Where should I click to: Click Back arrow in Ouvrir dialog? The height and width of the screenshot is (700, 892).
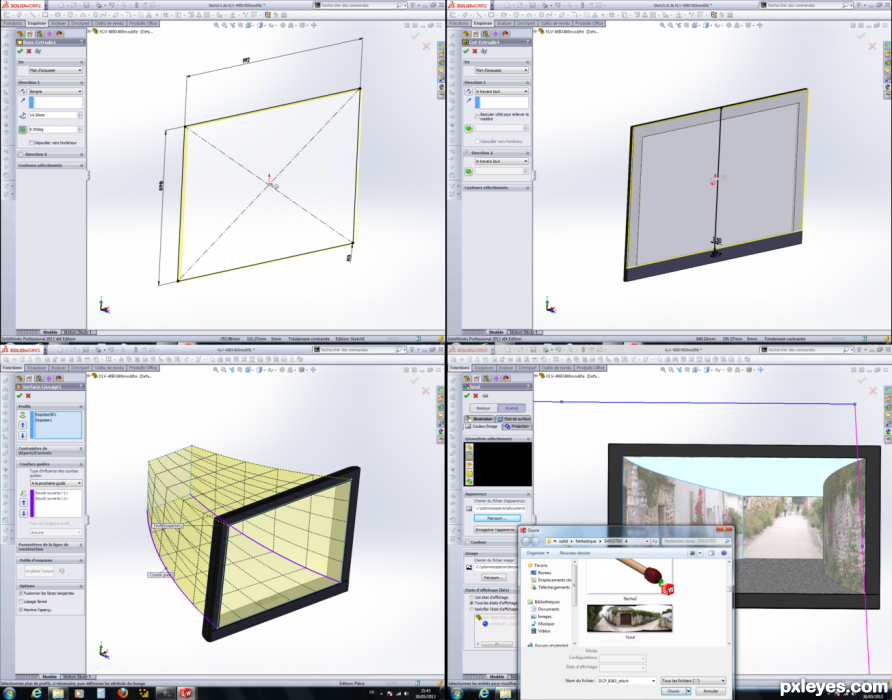click(x=526, y=541)
